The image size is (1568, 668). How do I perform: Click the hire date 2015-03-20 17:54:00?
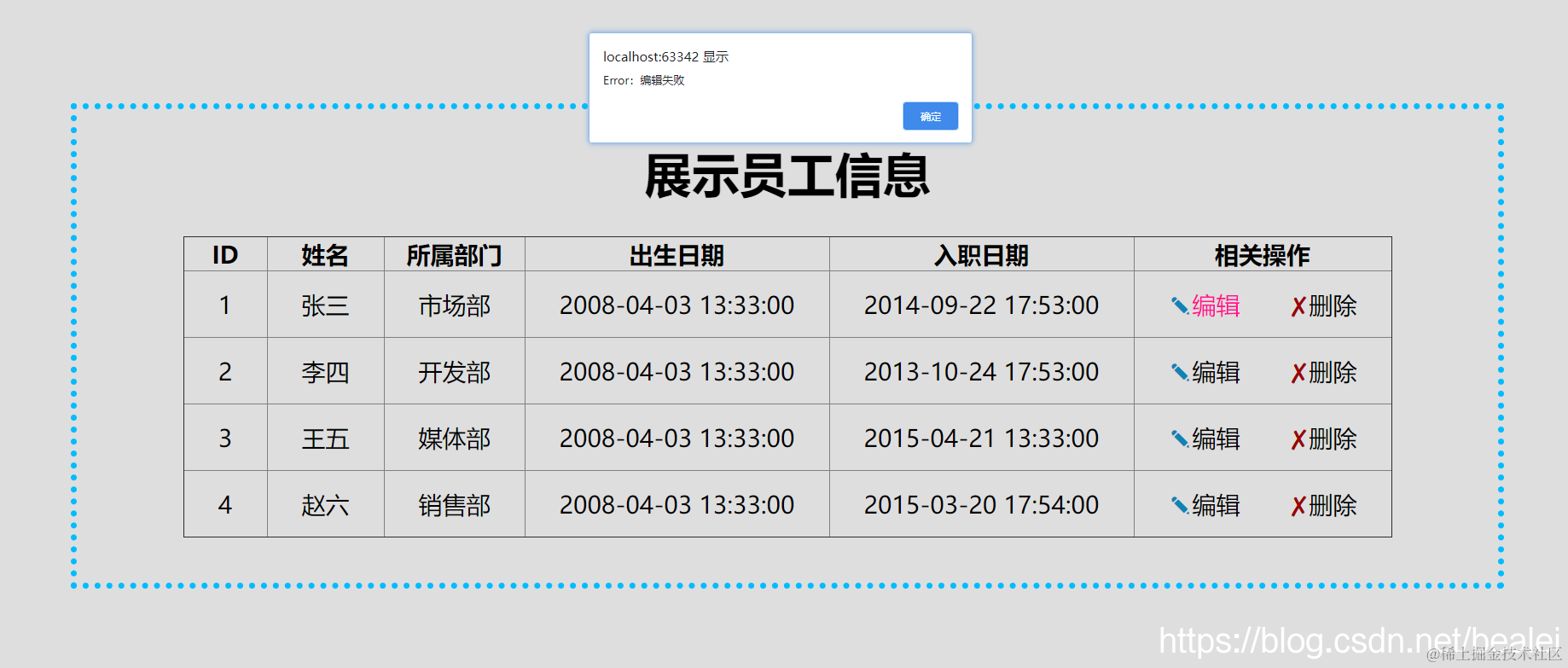click(x=981, y=504)
